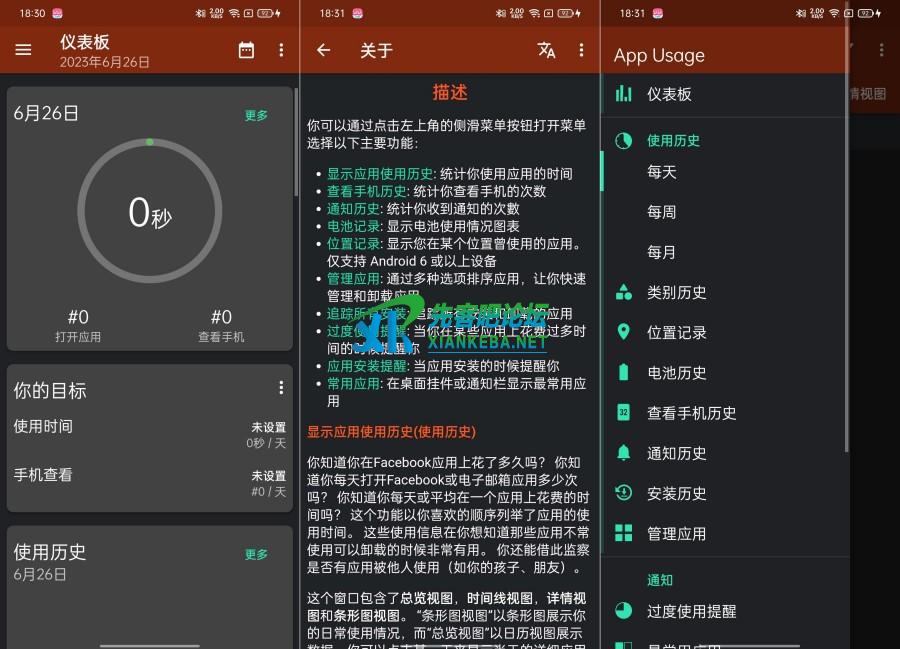Tap the calendar icon in dashboard header
This screenshot has height=649, width=900.
[246, 50]
